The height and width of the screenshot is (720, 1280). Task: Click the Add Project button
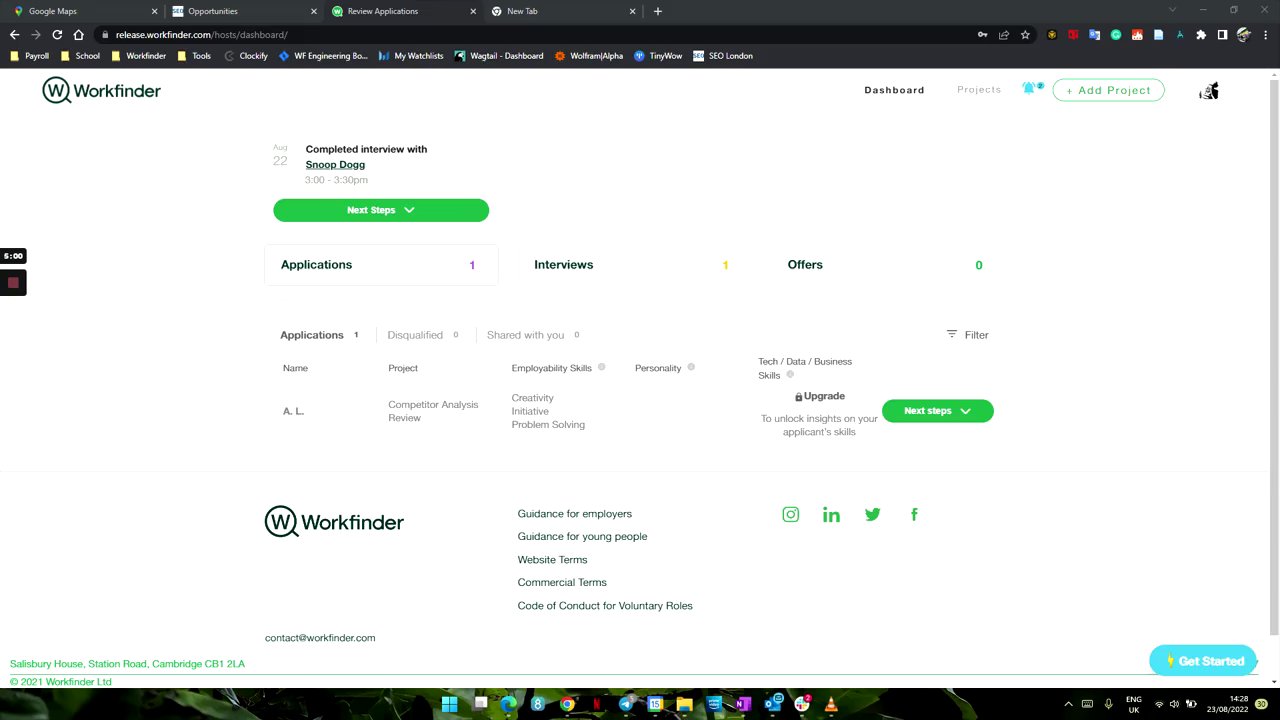click(x=1108, y=90)
